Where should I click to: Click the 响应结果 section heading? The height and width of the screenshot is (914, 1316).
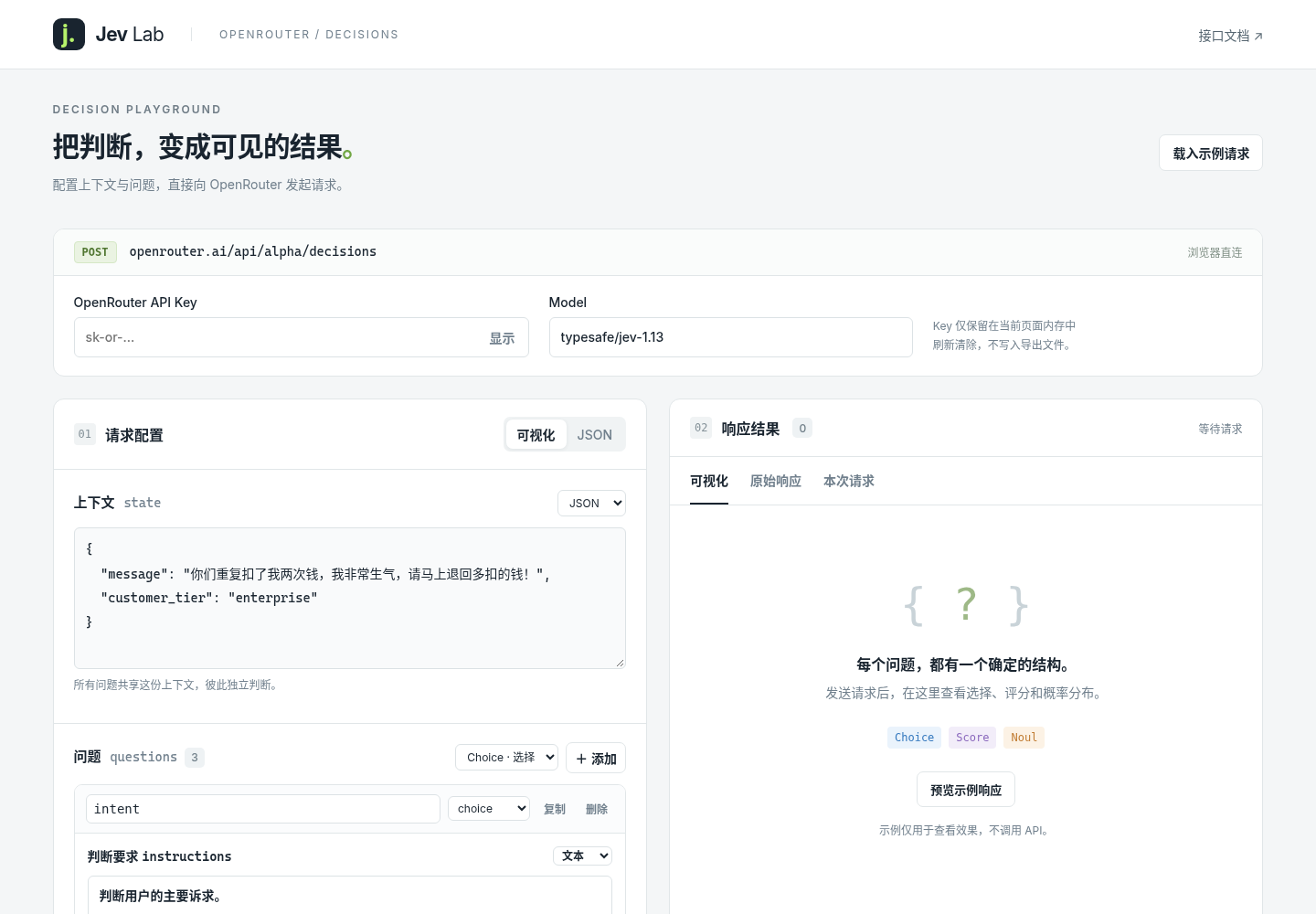tap(750, 429)
